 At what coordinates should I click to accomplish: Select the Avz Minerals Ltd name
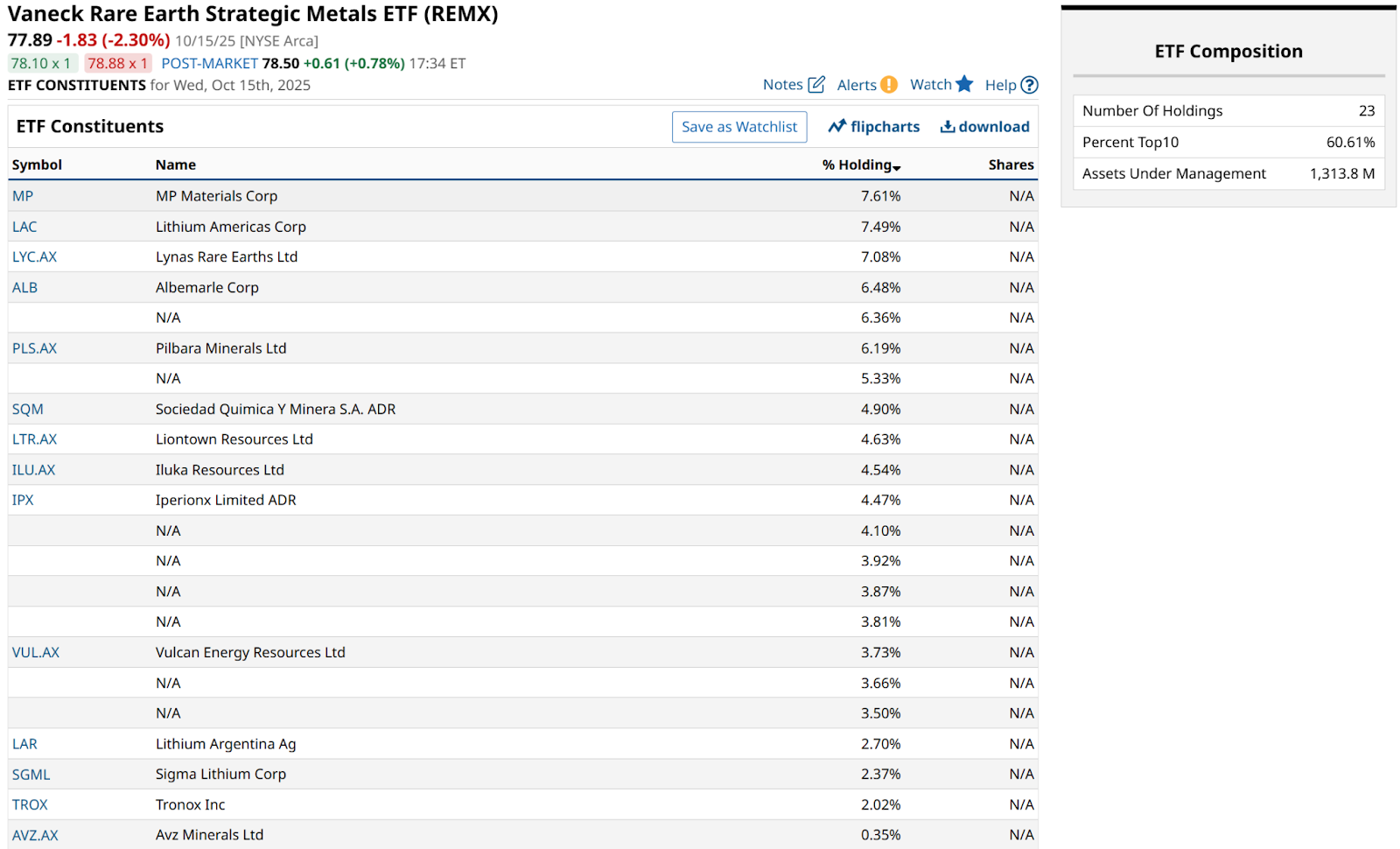209,835
